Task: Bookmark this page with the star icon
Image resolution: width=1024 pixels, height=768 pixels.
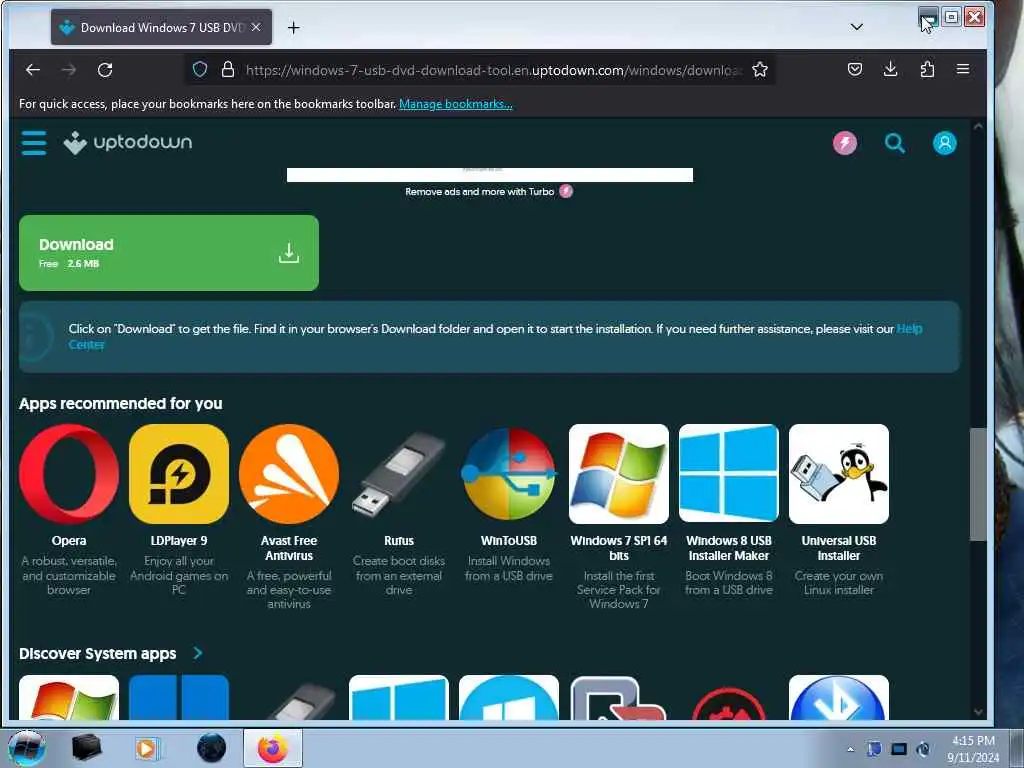Action: (x=760, y=69)
